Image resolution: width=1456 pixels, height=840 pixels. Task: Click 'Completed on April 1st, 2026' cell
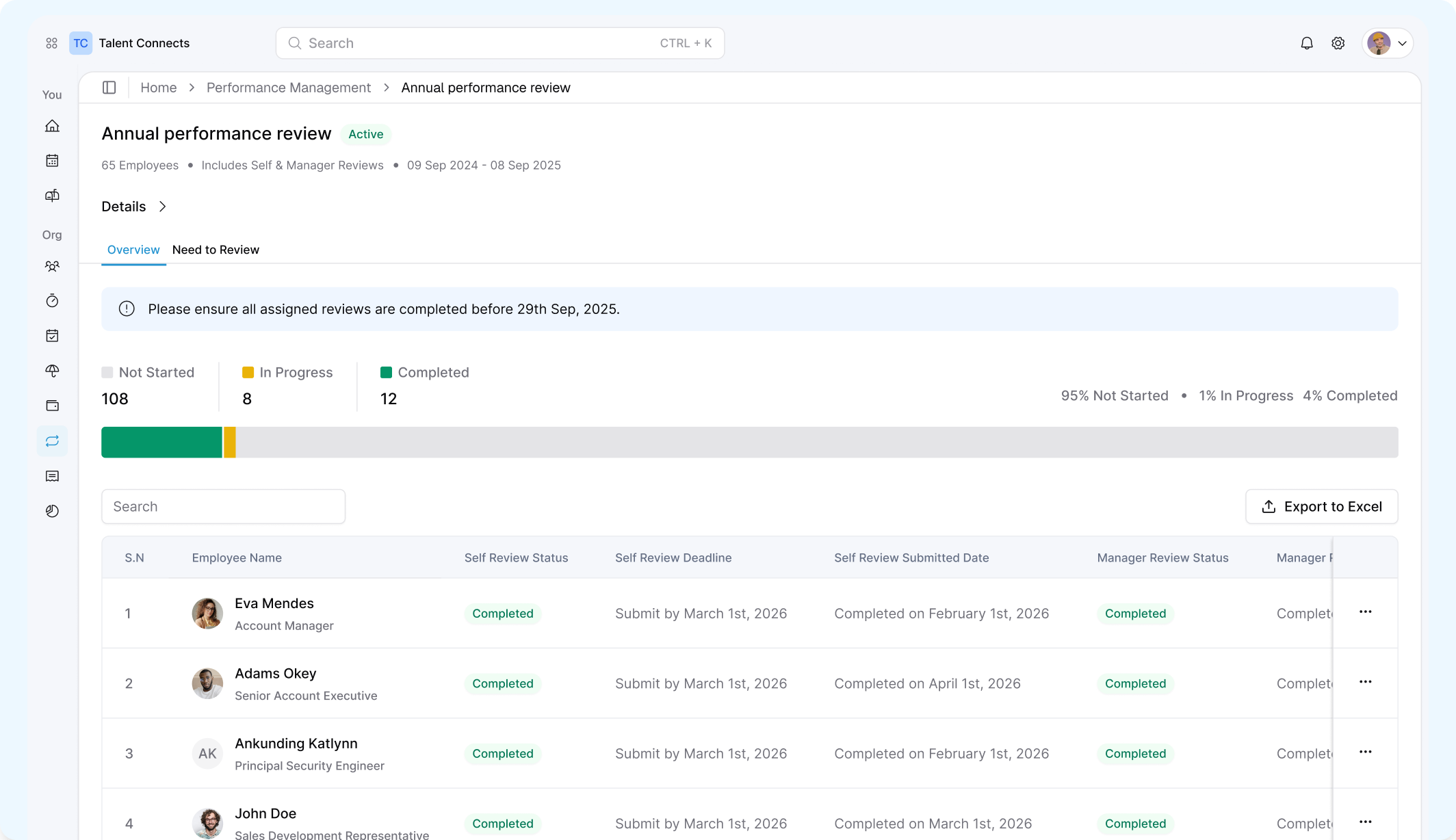(x=927, y=683)
